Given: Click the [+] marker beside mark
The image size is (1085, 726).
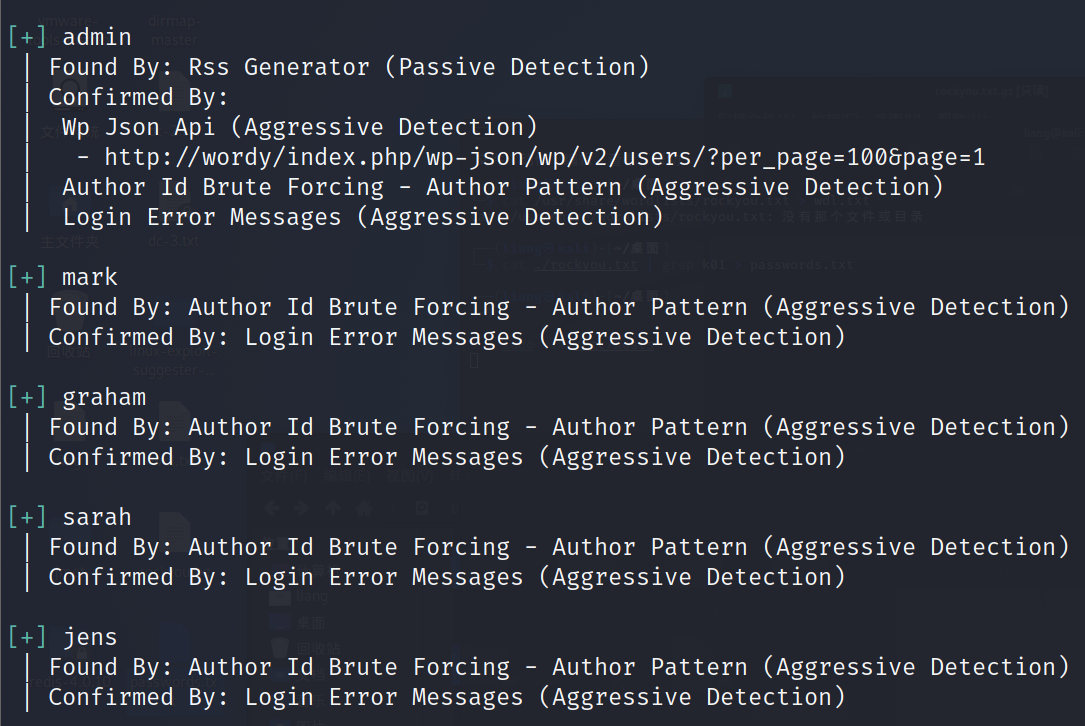Looking at the screenshot, I should (27, 277).
